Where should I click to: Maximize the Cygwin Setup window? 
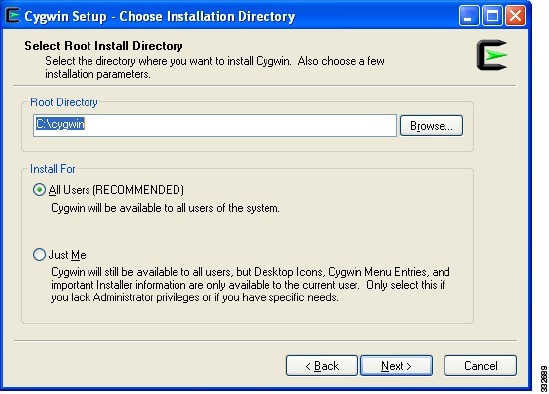(x=492, y=16)
